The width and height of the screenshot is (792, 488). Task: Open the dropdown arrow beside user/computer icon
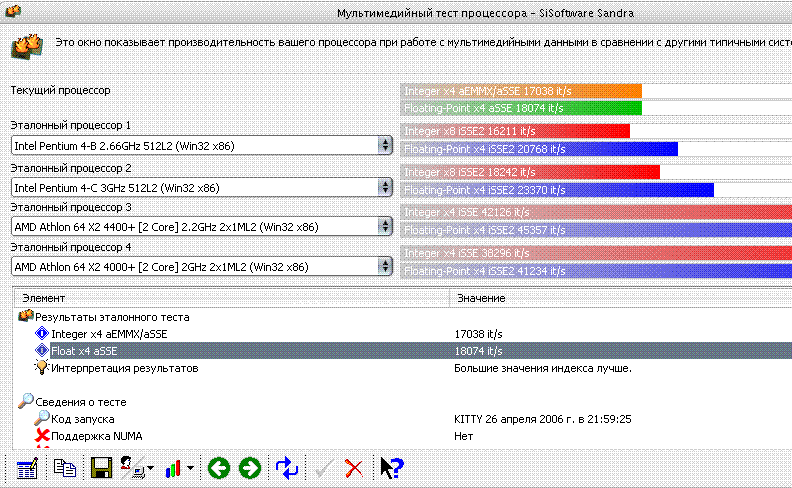(x=151, y=468)
